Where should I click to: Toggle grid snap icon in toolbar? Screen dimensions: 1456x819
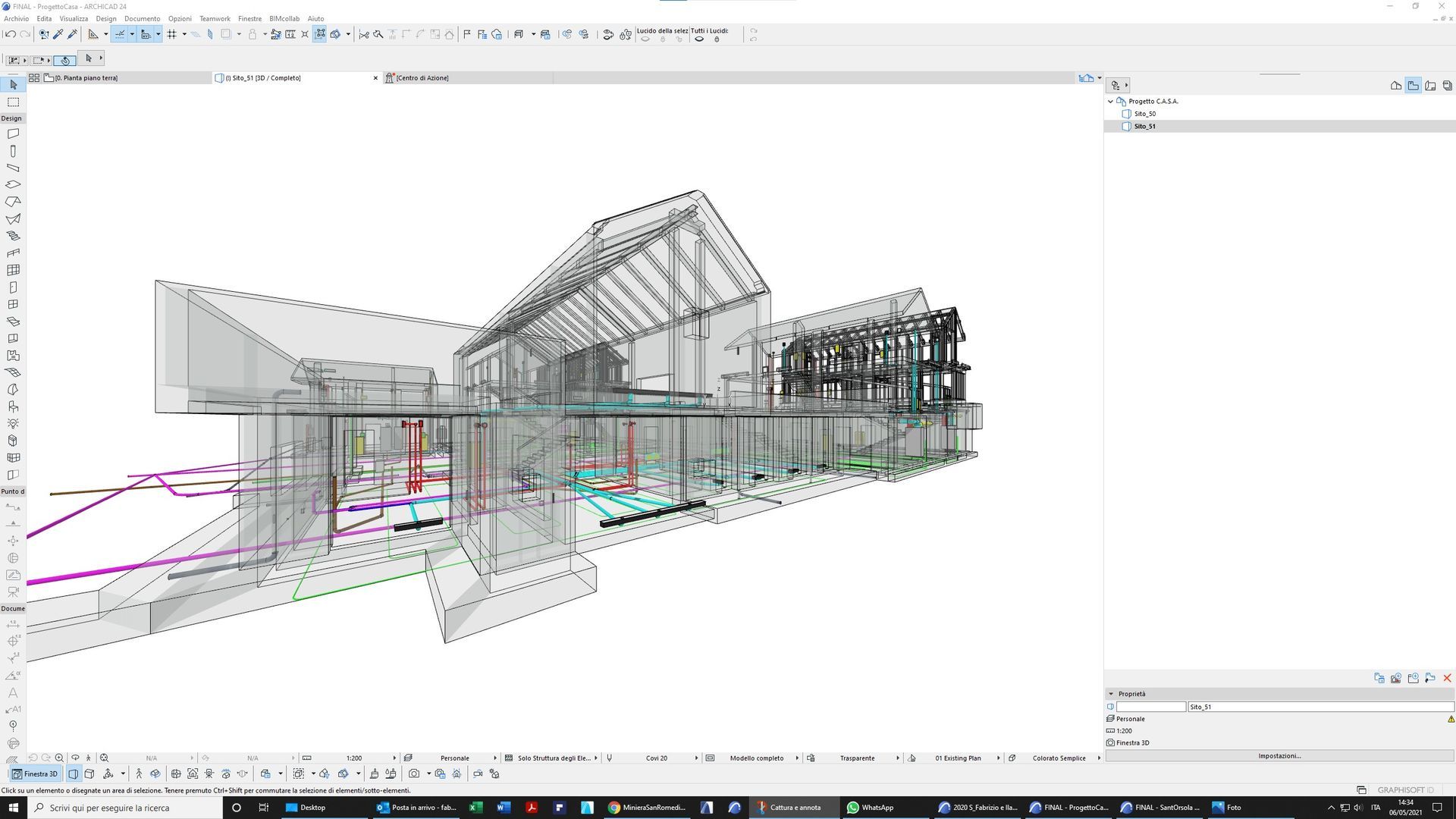pos(172,34)
